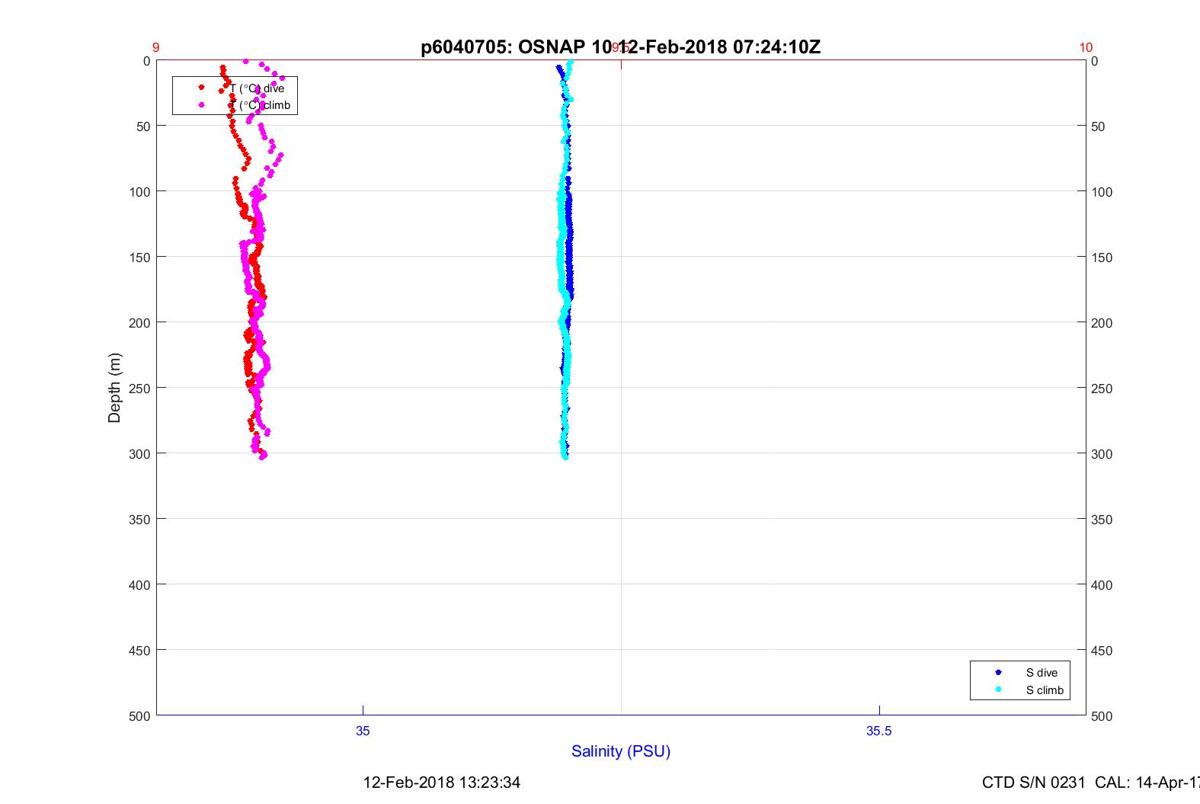Click the 300 tick on left depth axis
The height and width of the screenshot is (804, 1200).
point(139,453)
